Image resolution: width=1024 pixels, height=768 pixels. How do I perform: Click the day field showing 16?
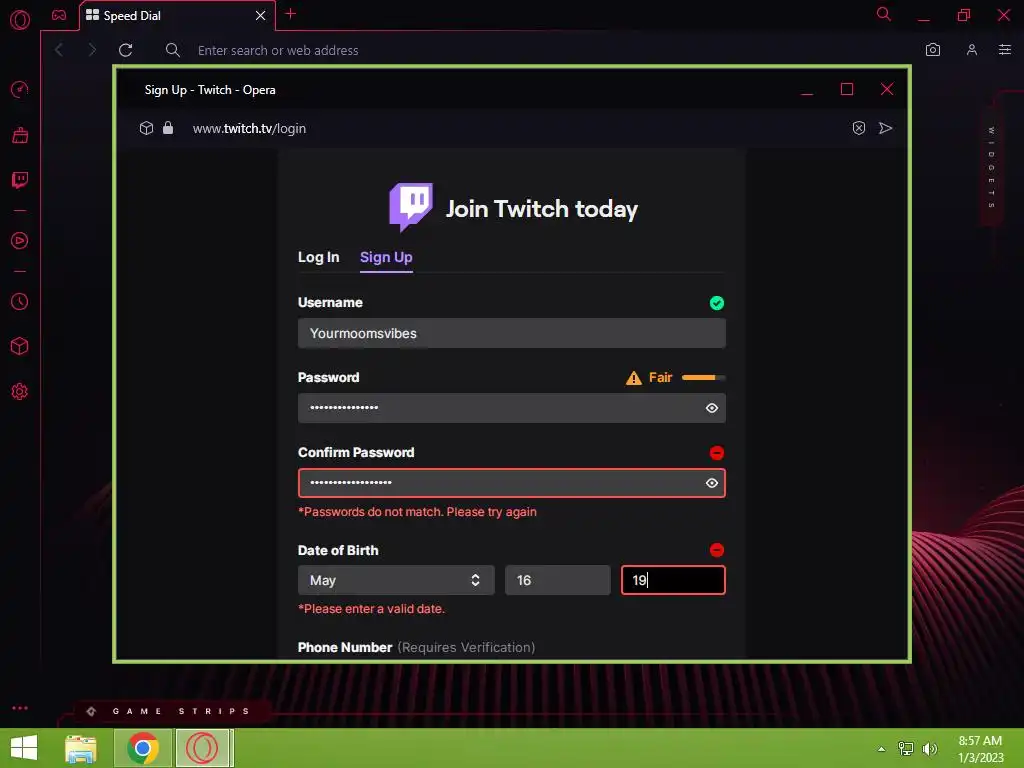point(558,580)
